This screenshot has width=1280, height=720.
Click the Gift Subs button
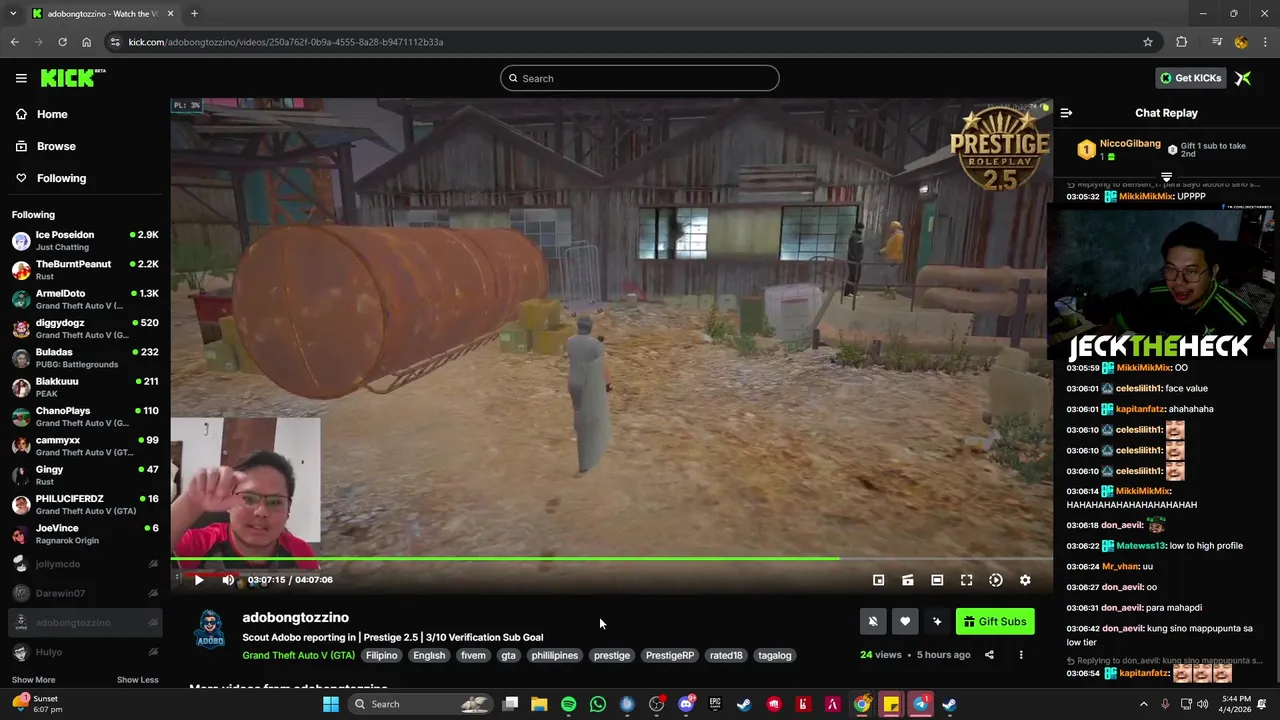pyautogui.click(x=995, y=621)
